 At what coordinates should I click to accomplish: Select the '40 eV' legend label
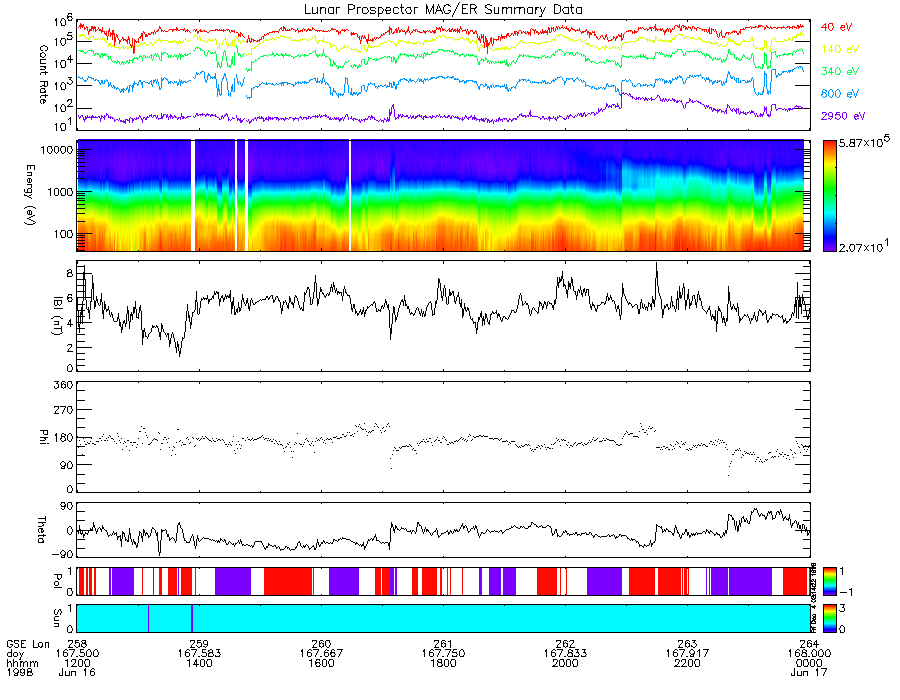(x=836, y=27)
